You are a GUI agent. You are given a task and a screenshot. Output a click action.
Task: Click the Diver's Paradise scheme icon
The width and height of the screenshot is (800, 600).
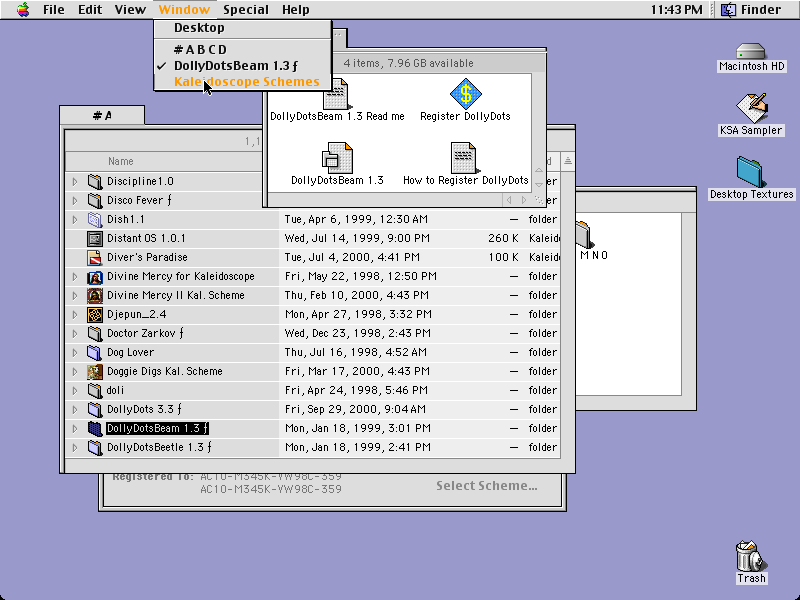94,257
